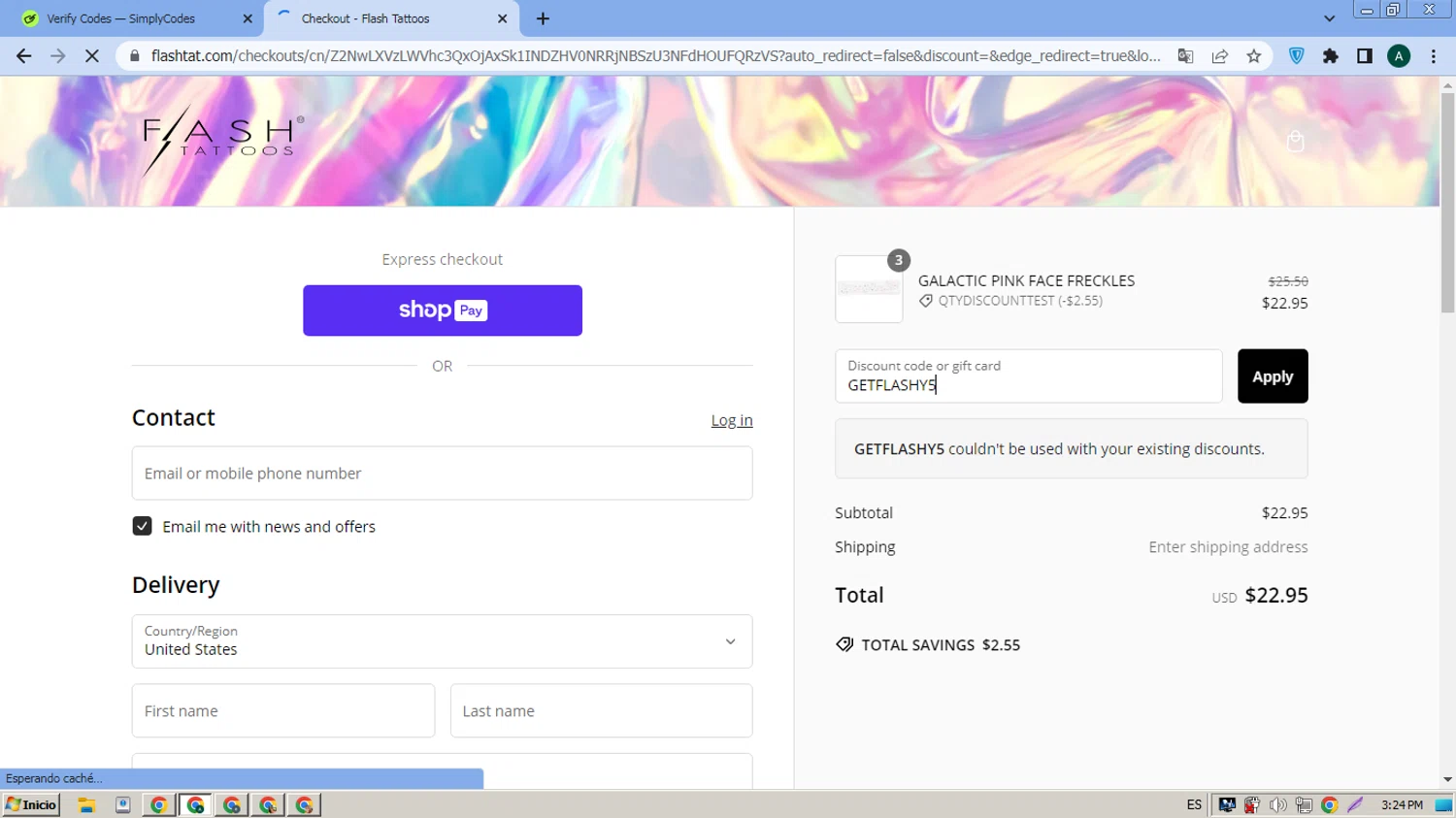
Task: Stop page loading with X button
Action: pyautogui.click(x=92, y=56)
